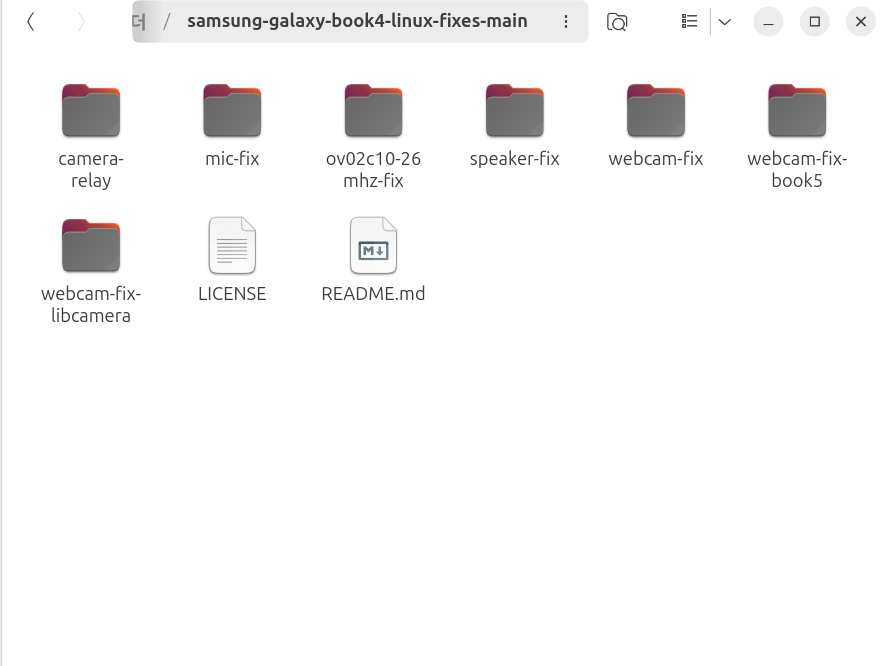Expand the view options dropdown arrow
The height and width of the screenshot is (666, 888).
click(x=724, y=22)
